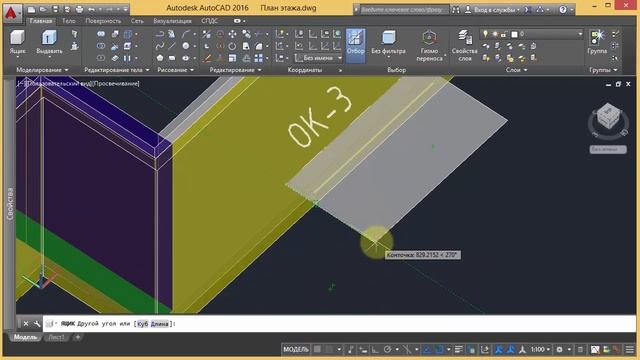The height and width of the screenshot is (360, 640).
Task: Click the Undo arrow in quick access toolbar
Action: pyautogui.click(x=91, y=9)
